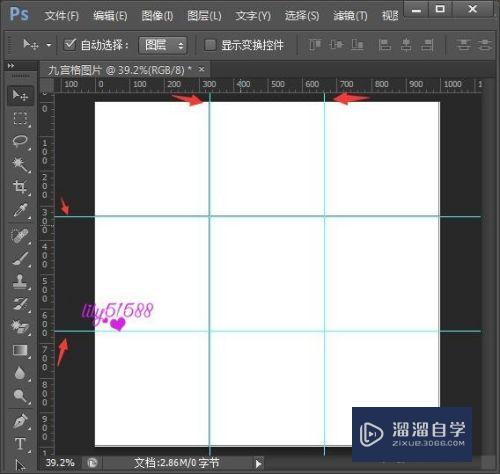
Task: Open the 图层 auto-select dropdown
Action: click(x=163, y=45)
